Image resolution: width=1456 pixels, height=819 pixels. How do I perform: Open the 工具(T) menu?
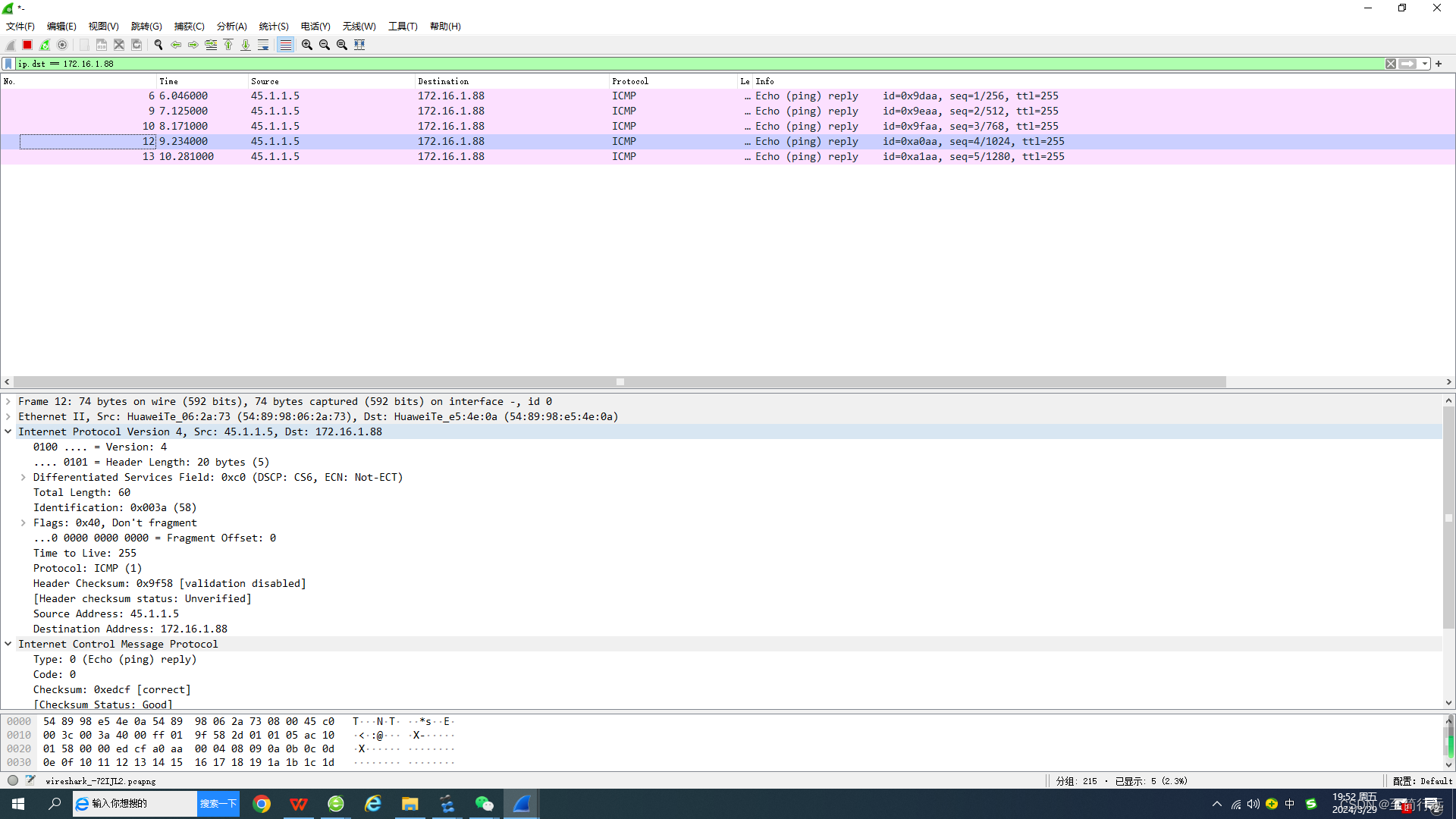403,27
